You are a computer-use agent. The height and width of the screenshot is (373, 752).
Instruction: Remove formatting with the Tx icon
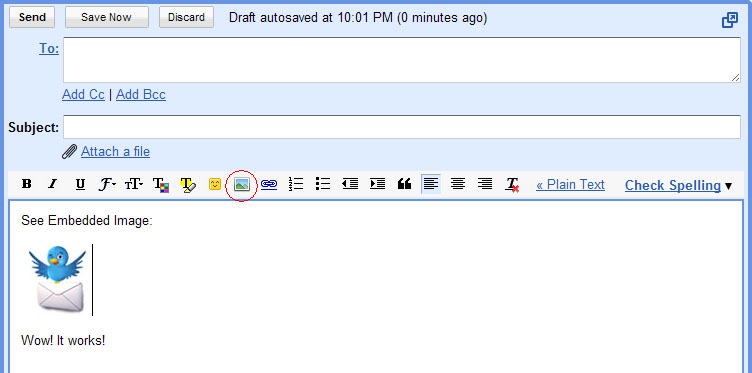click(x=512, y=185)
